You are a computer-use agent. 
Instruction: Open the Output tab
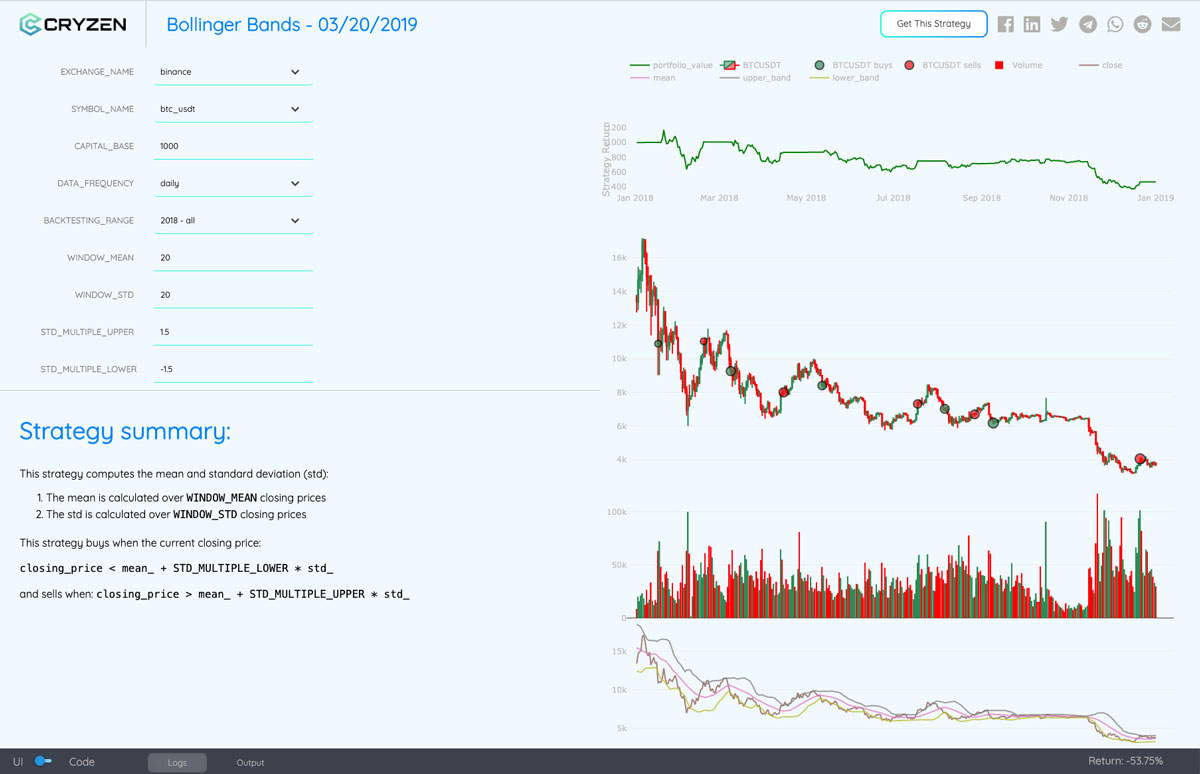click(249, 762)
